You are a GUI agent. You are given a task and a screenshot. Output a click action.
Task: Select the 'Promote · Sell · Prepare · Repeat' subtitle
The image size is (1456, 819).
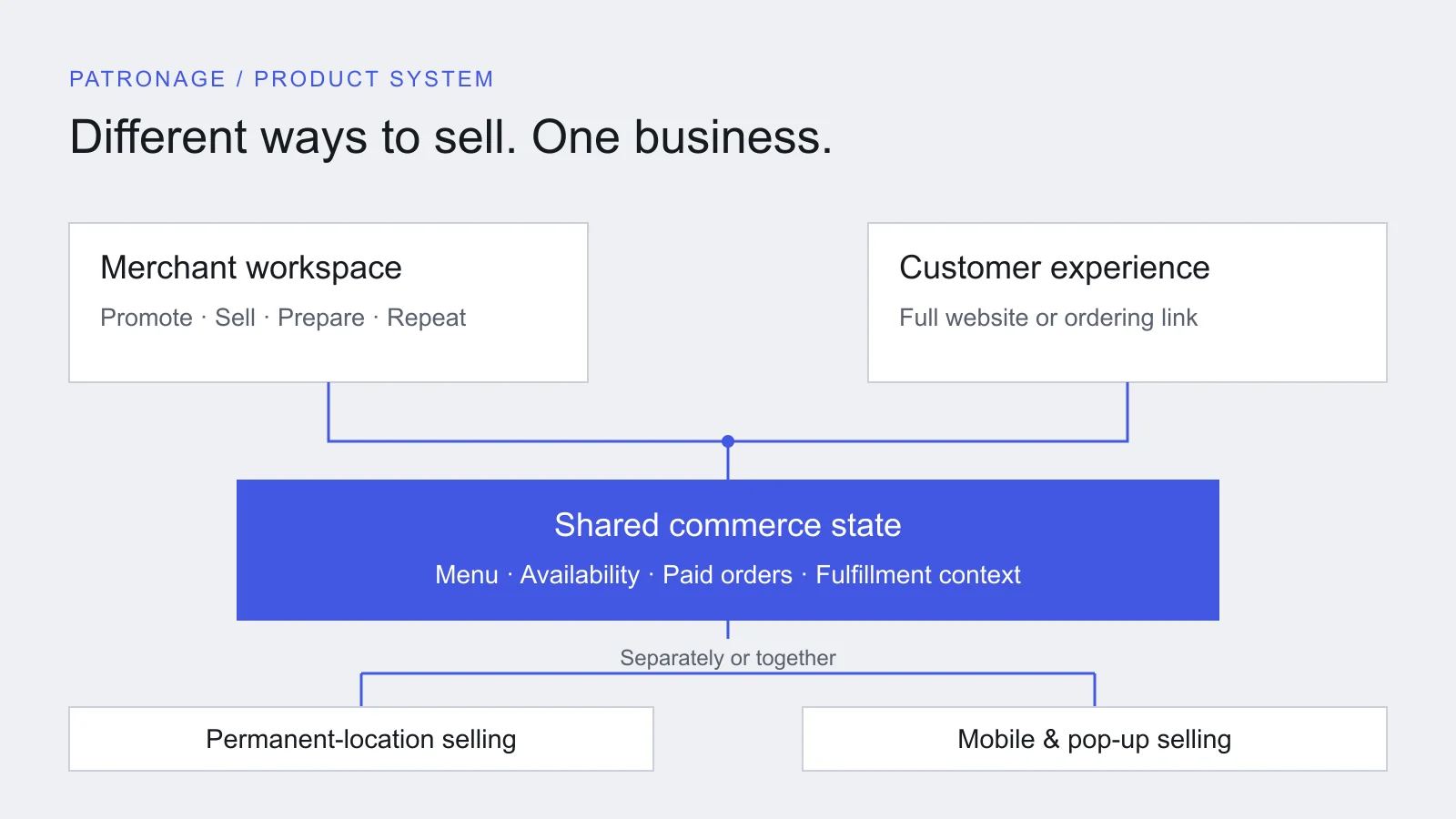click(x=283, y=318)
